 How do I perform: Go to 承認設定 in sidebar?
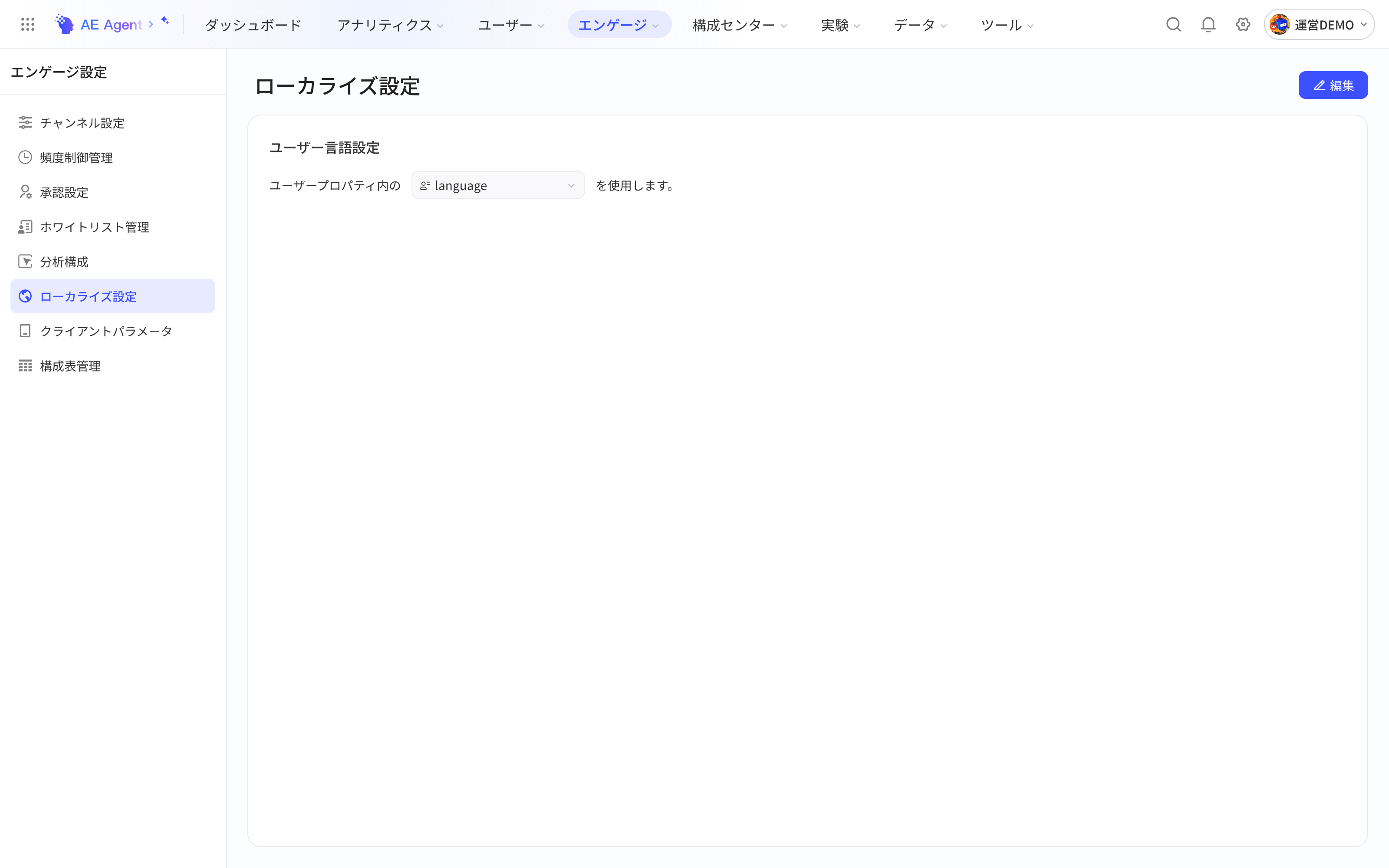pos(112,192)
